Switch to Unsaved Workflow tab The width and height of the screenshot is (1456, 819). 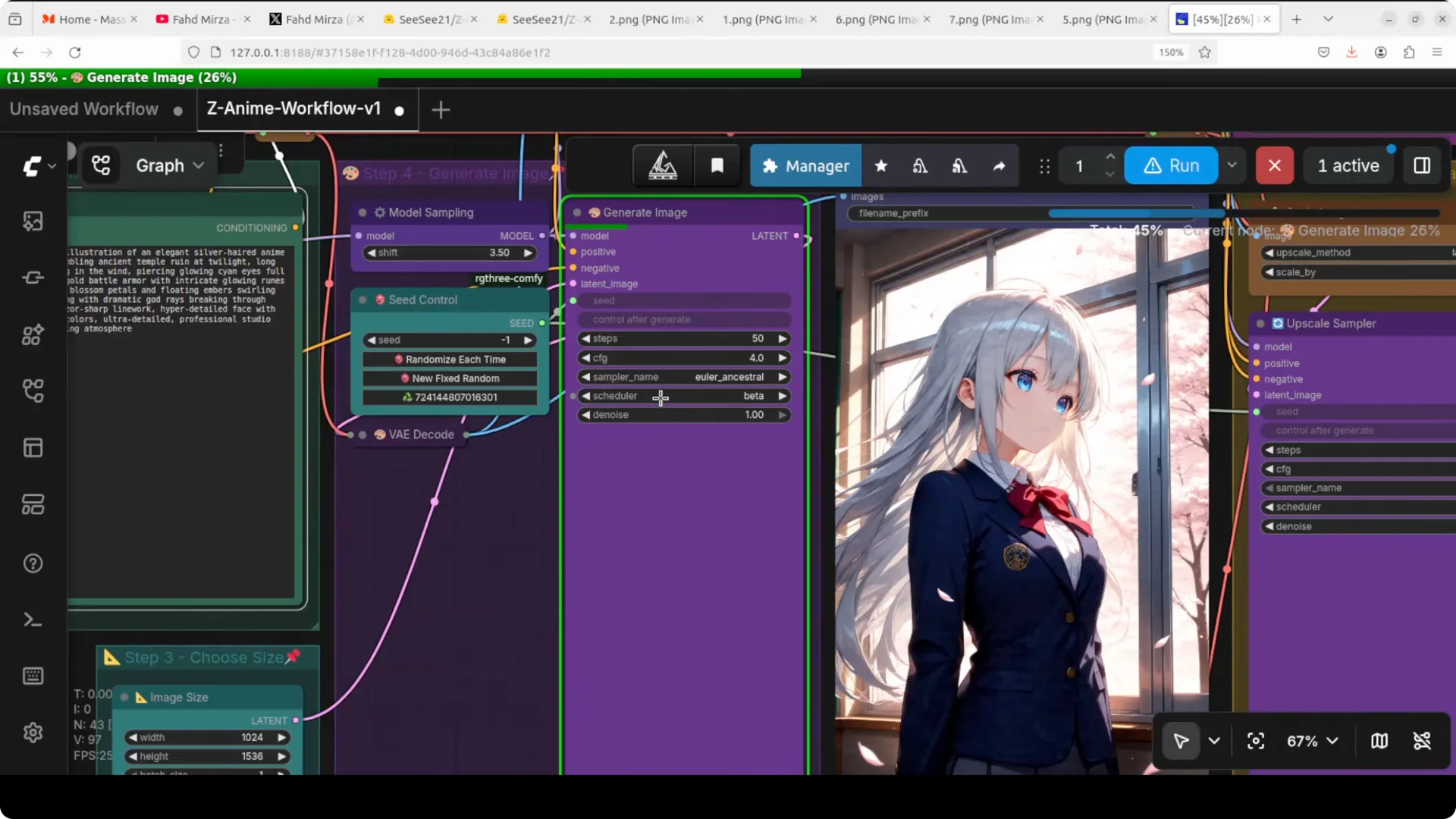click(84, 109)
